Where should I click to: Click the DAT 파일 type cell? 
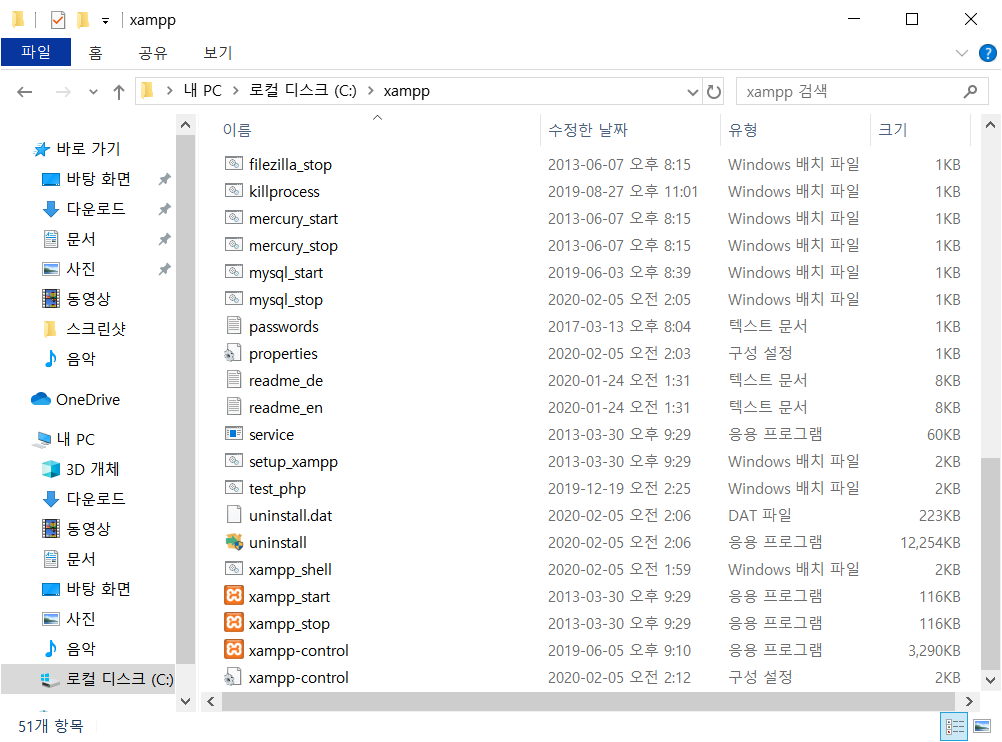click(x=760, y=515)
